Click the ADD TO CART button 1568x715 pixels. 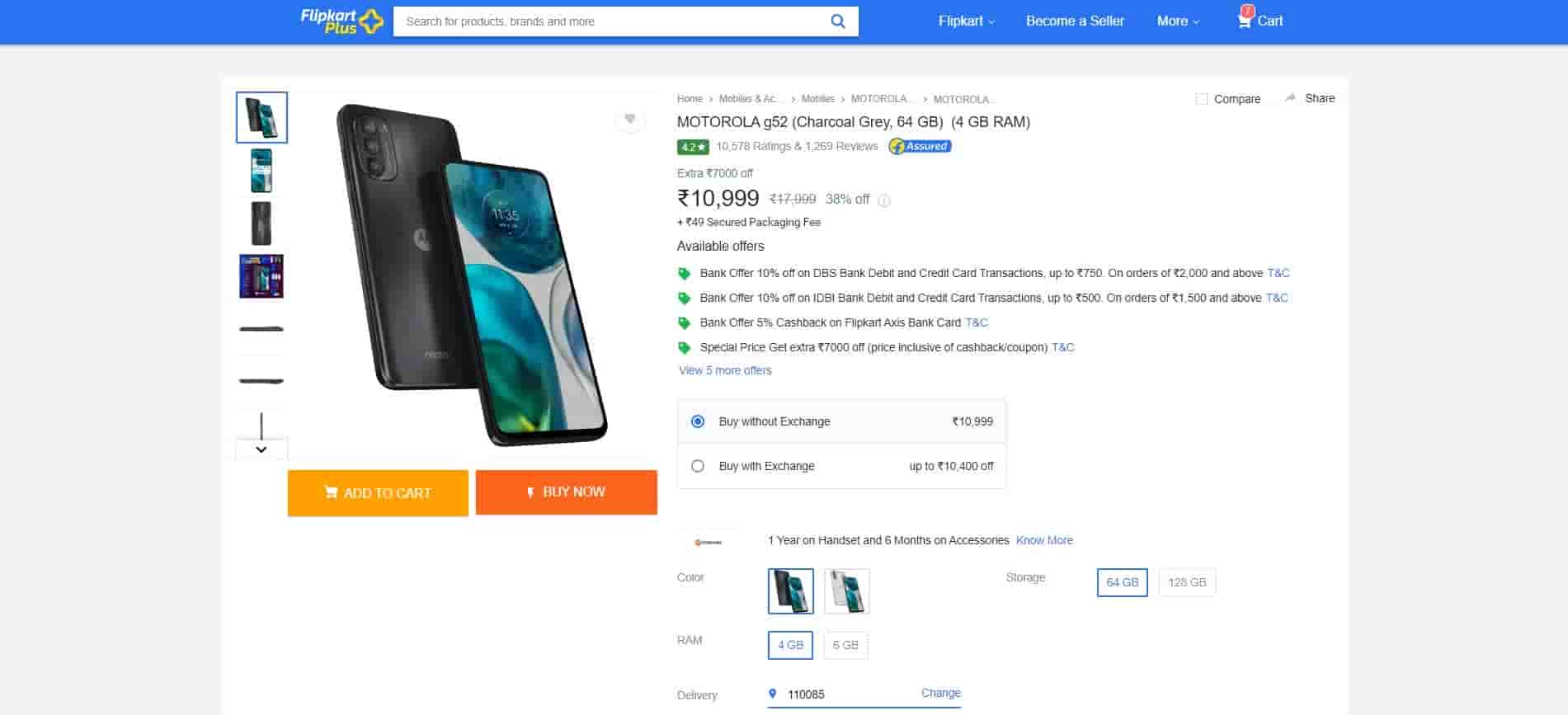tap(378, 493)
